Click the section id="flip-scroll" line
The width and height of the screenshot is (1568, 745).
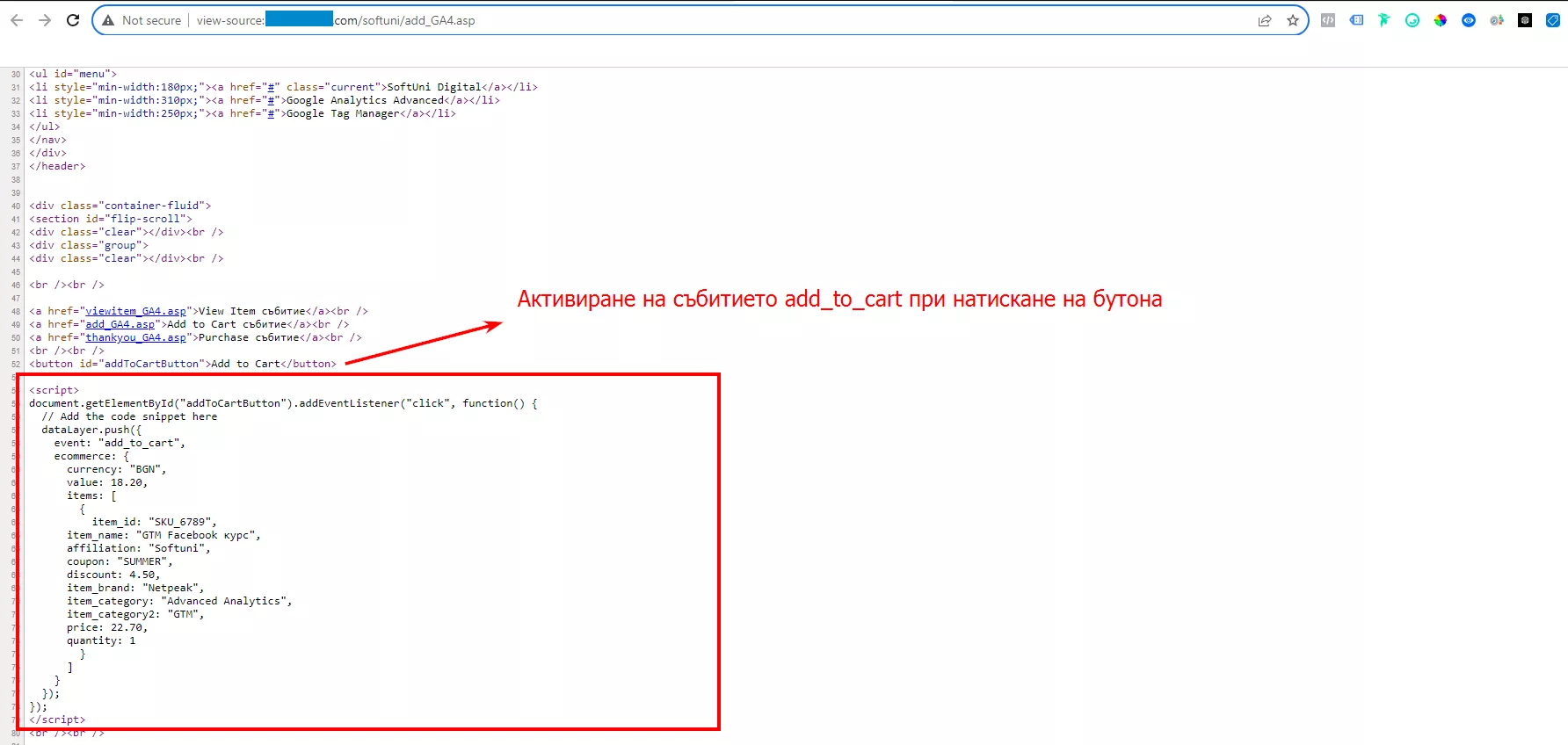111,219
